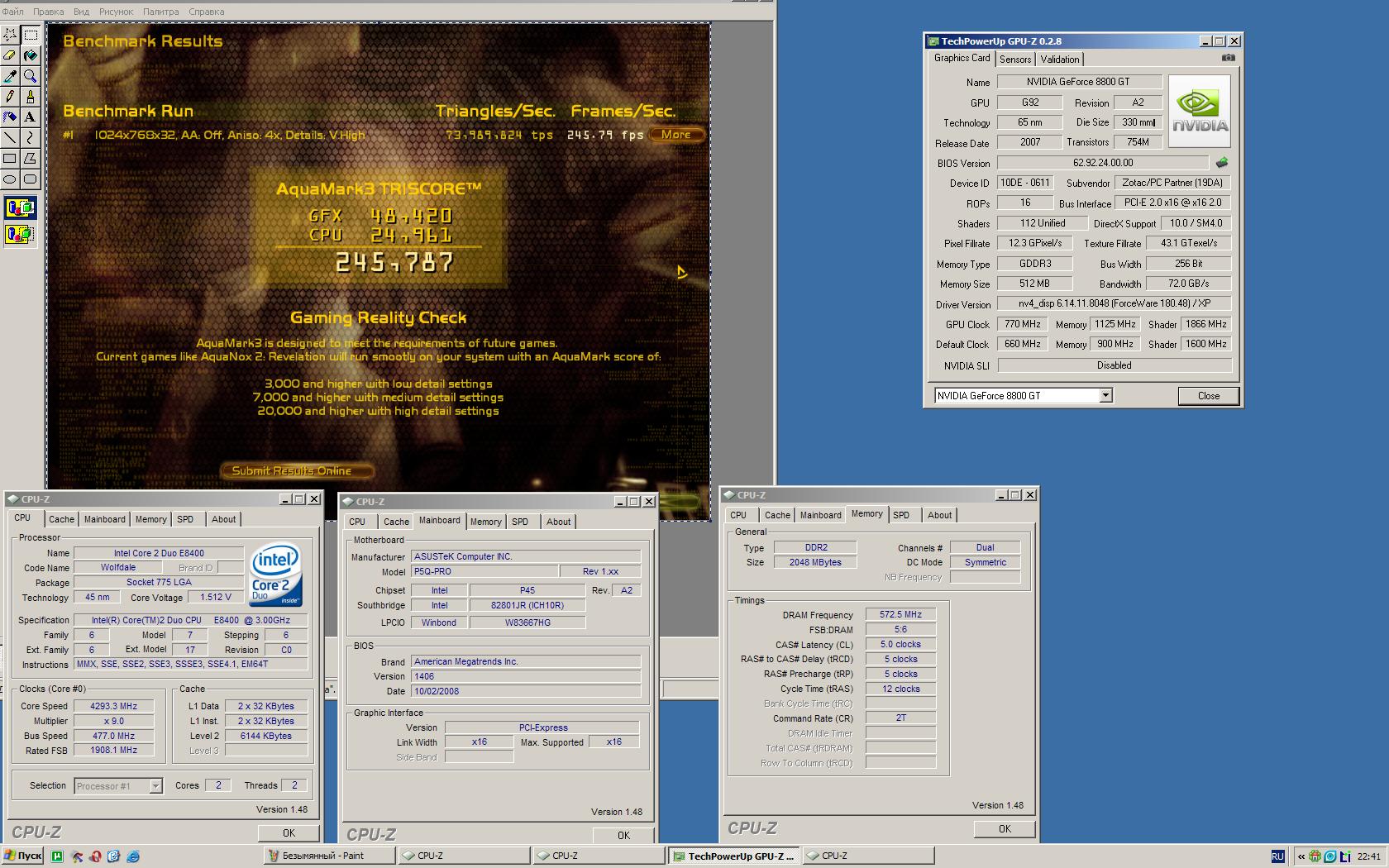Open the Вид menu in Paint
The image size is (1389, 868).
tap(81, 12)
